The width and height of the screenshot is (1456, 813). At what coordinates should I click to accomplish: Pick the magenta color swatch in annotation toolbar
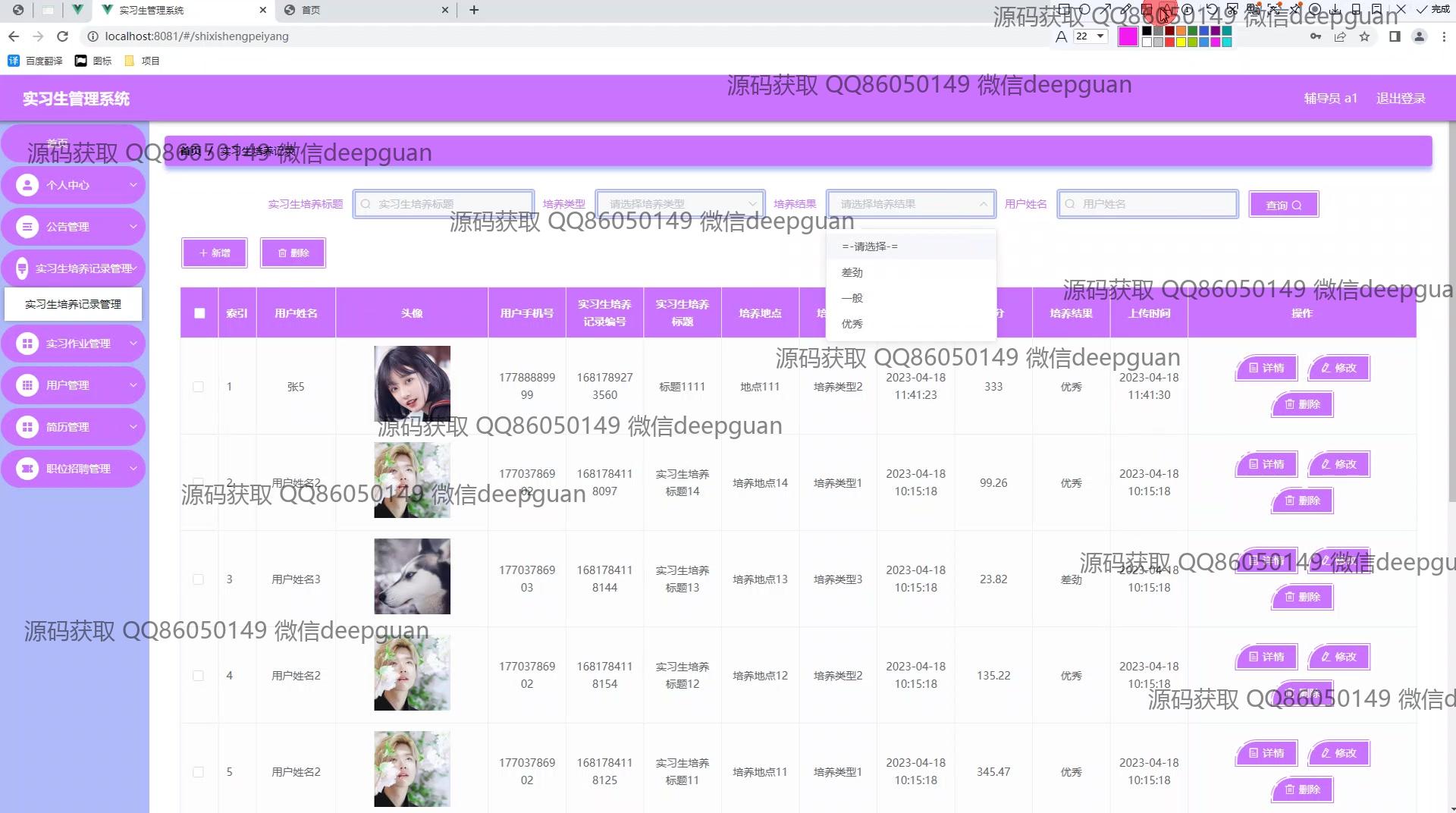click(1128, 36)
